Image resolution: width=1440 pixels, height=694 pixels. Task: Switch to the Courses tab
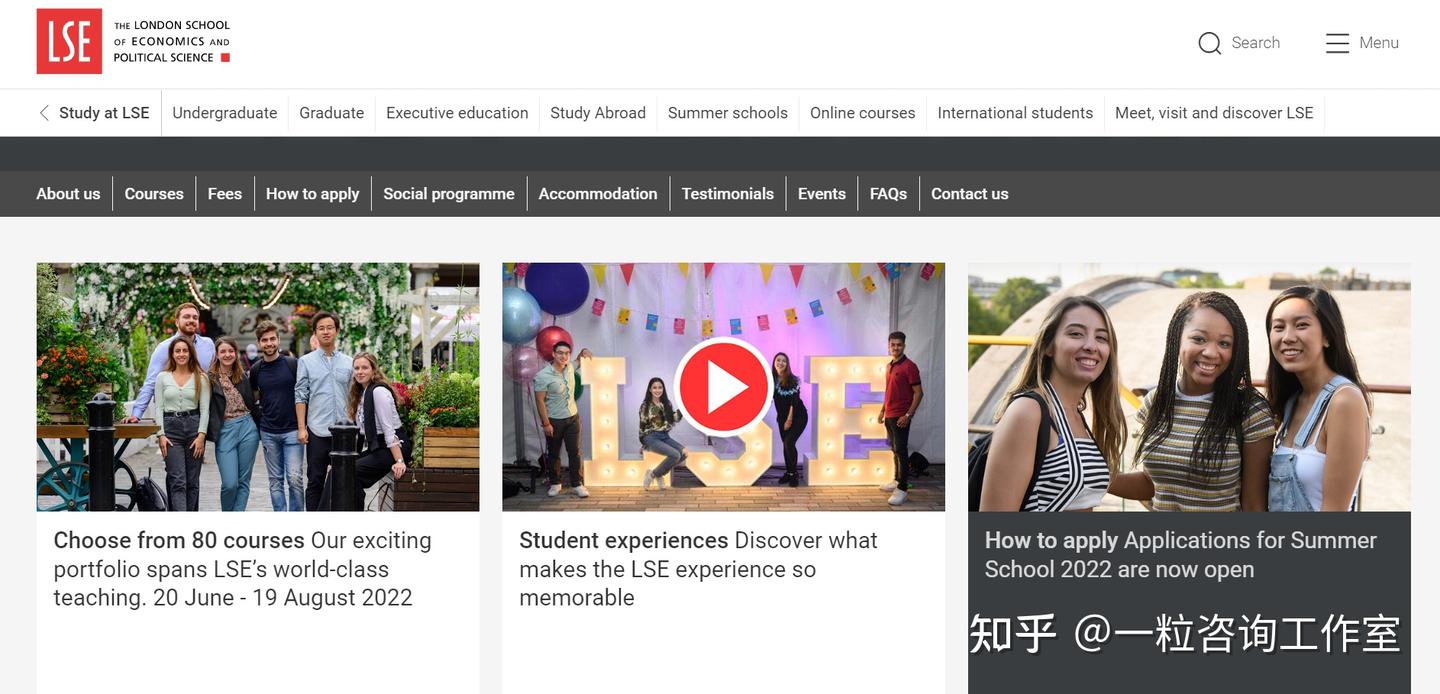(x=154, y=194)
